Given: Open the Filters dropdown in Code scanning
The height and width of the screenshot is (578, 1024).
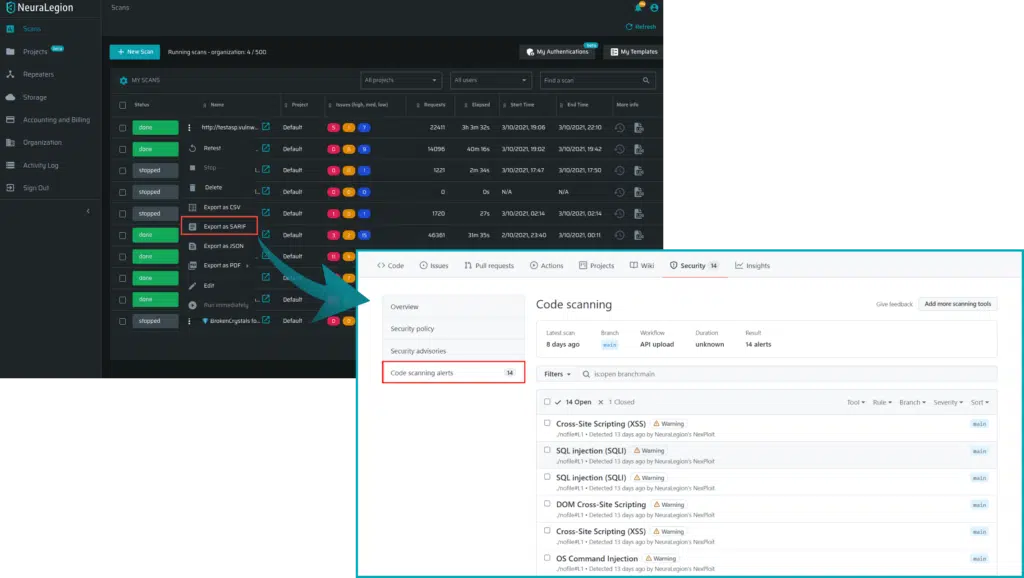Looking at the screenshot, I should [557, 374].
